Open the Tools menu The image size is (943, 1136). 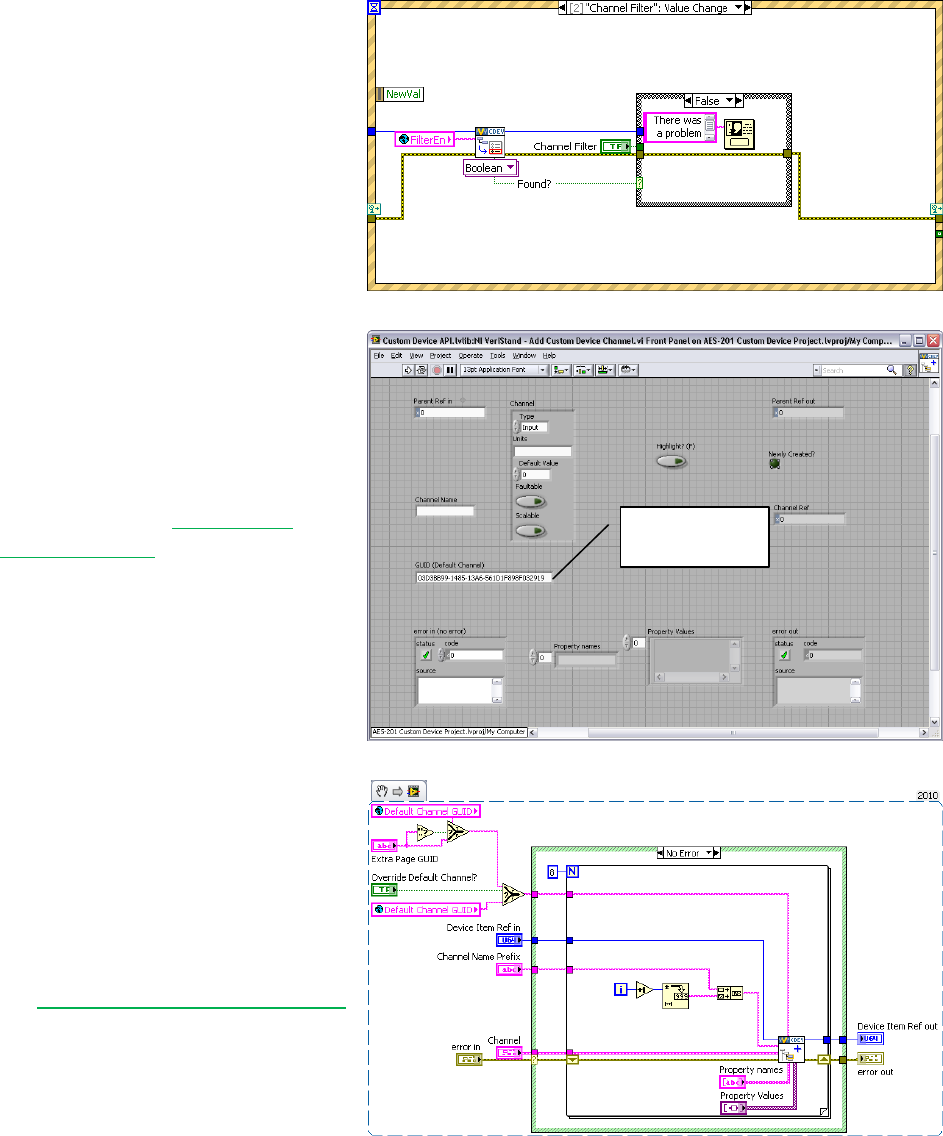coord(498,356)
